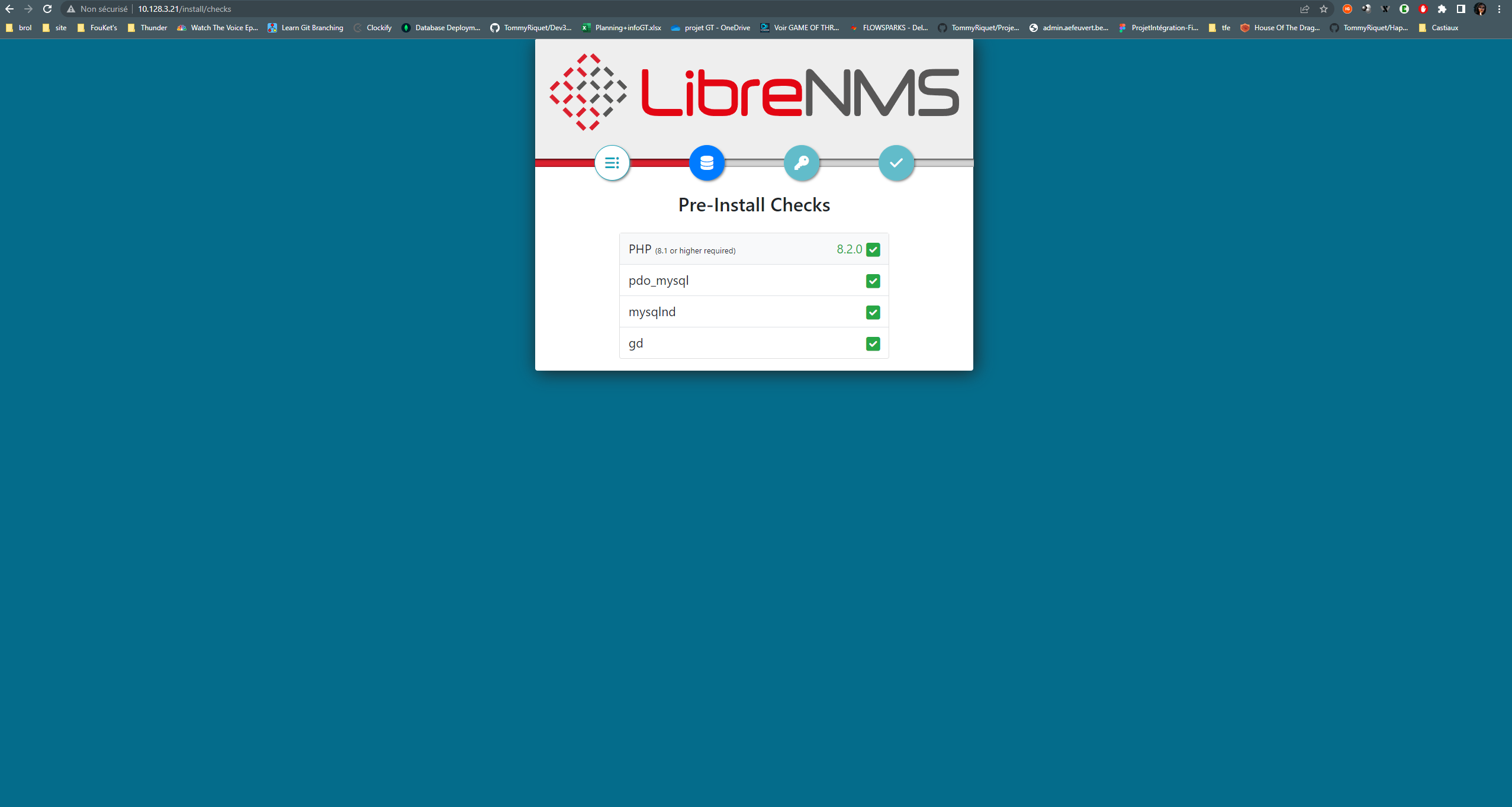Go forward in browser history
Screen dimensions: 1512x807
[28, 9]
